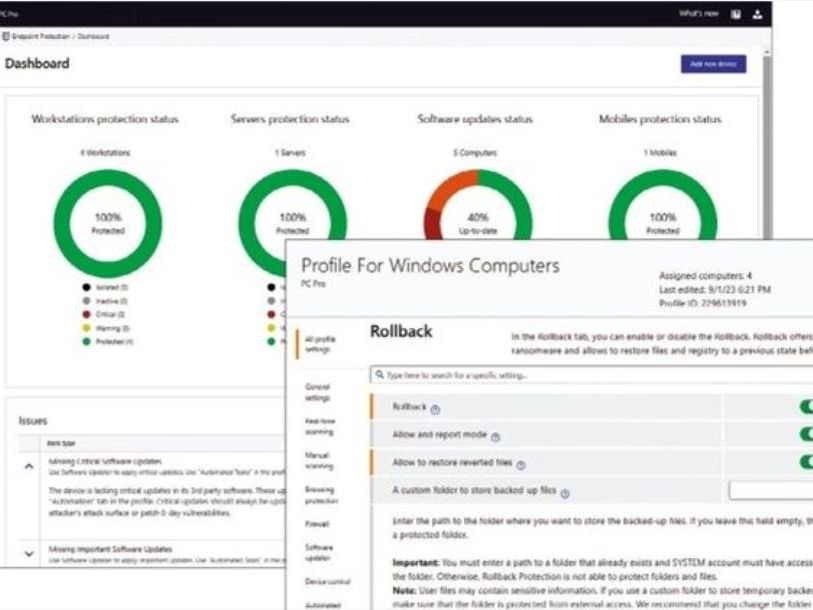Open the Browsing protection settings tab
The width and height of the screenshot is (813, 610).
point(321,495)
